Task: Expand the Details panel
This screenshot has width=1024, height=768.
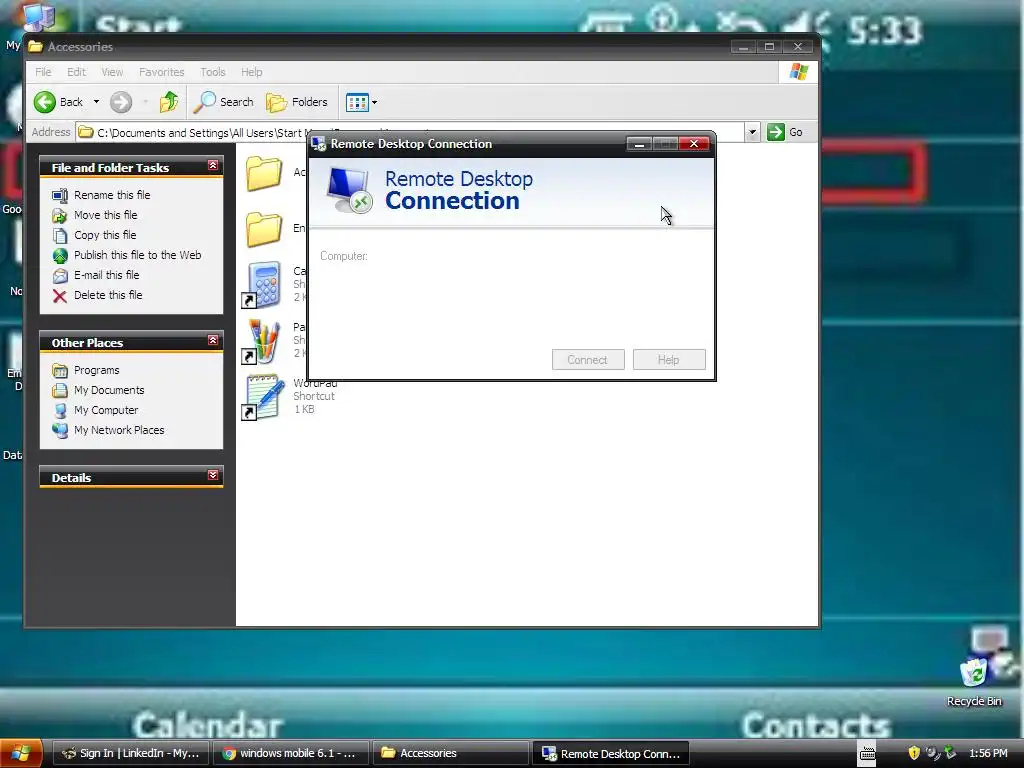Action: [213, 475]
